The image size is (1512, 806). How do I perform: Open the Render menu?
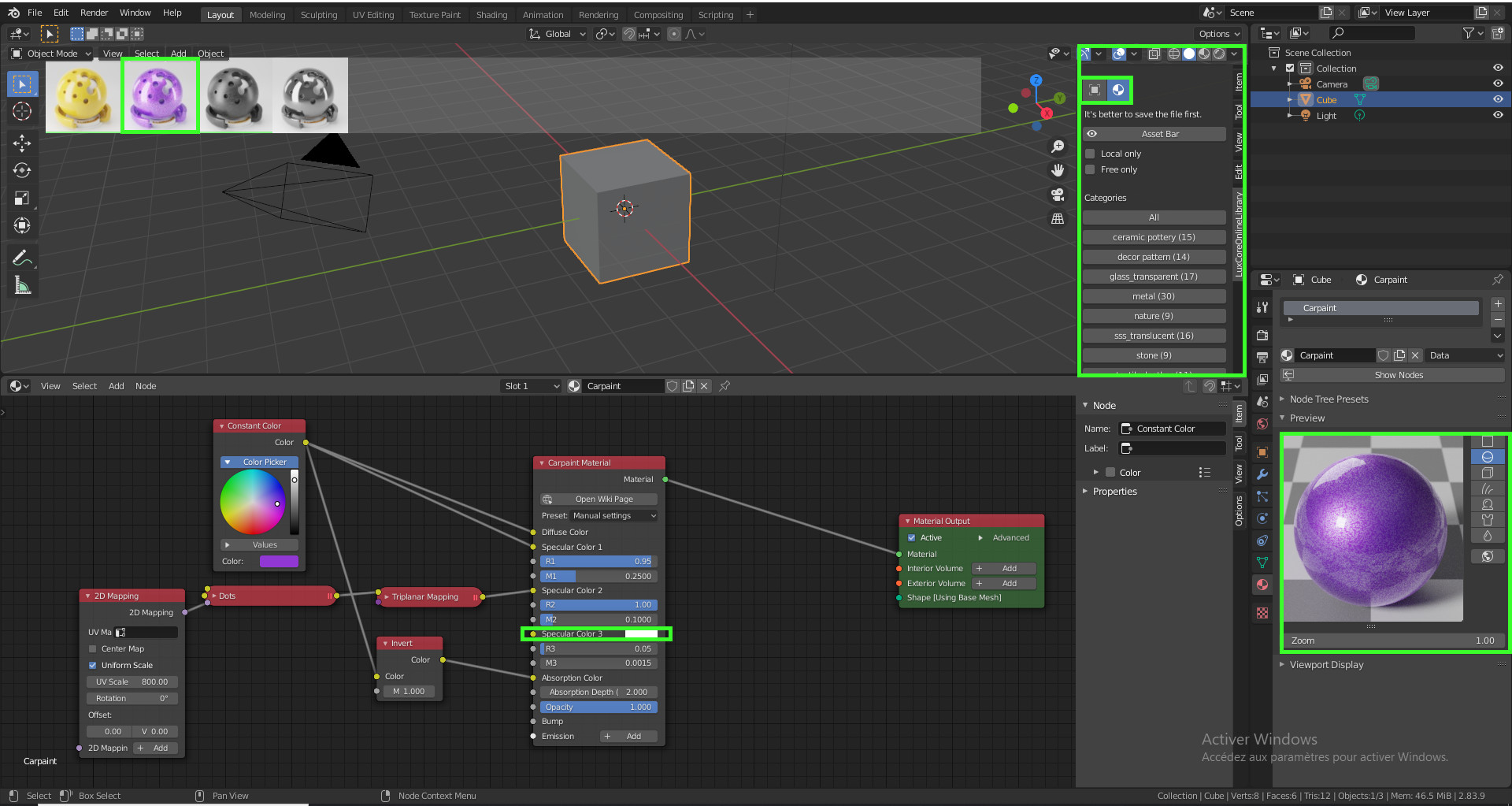coord(94,13)
